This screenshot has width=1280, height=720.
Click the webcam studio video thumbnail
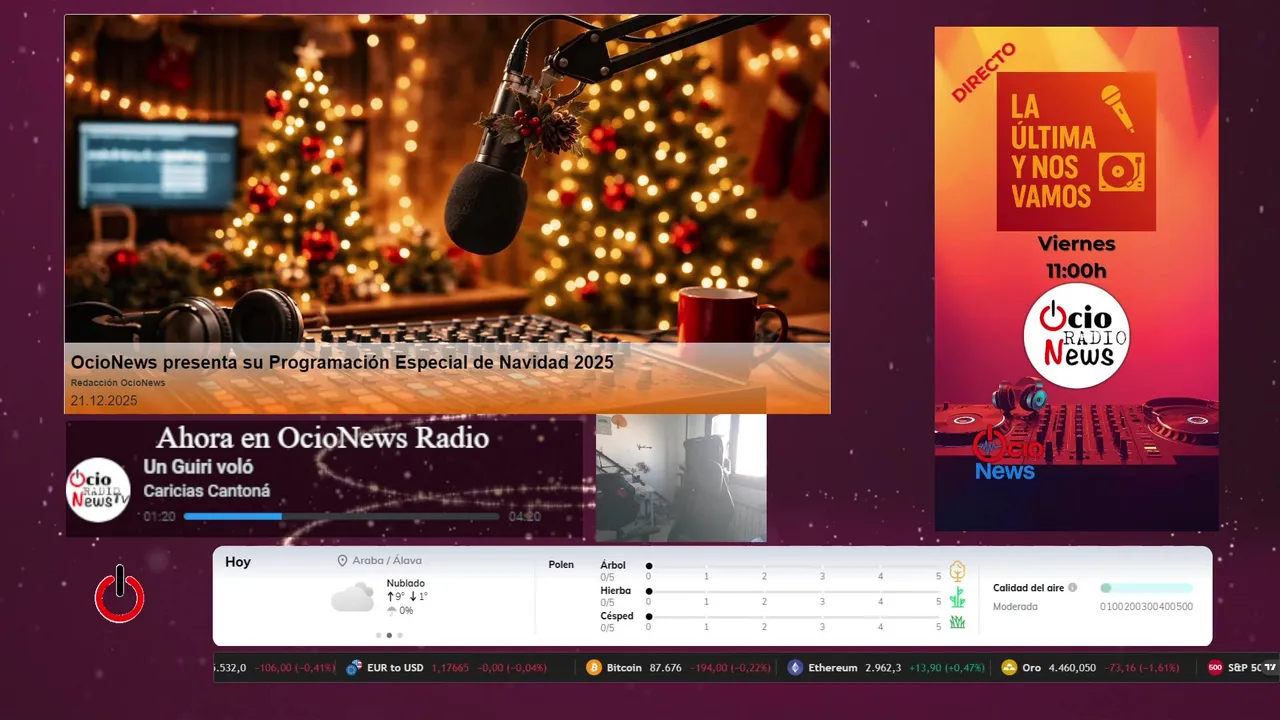coord(681,478)
